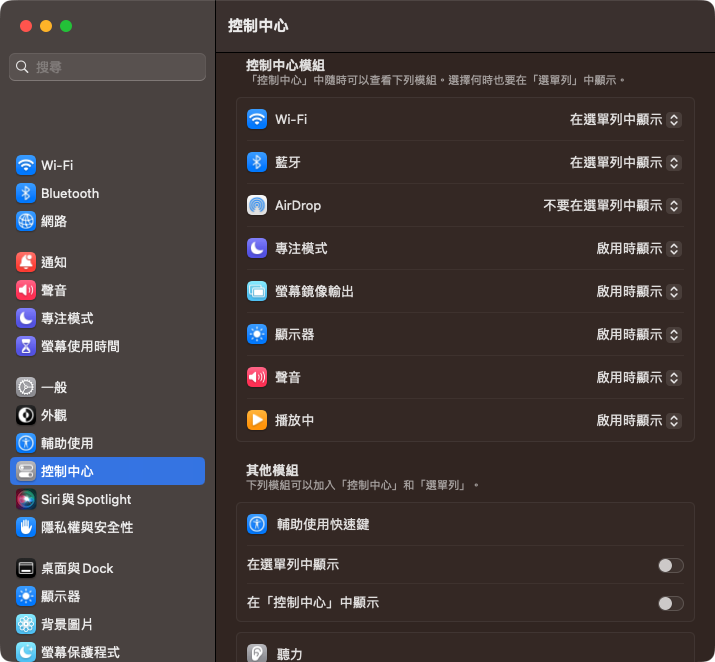Click the 聽力 ear icon

click(x=257, y=653)
